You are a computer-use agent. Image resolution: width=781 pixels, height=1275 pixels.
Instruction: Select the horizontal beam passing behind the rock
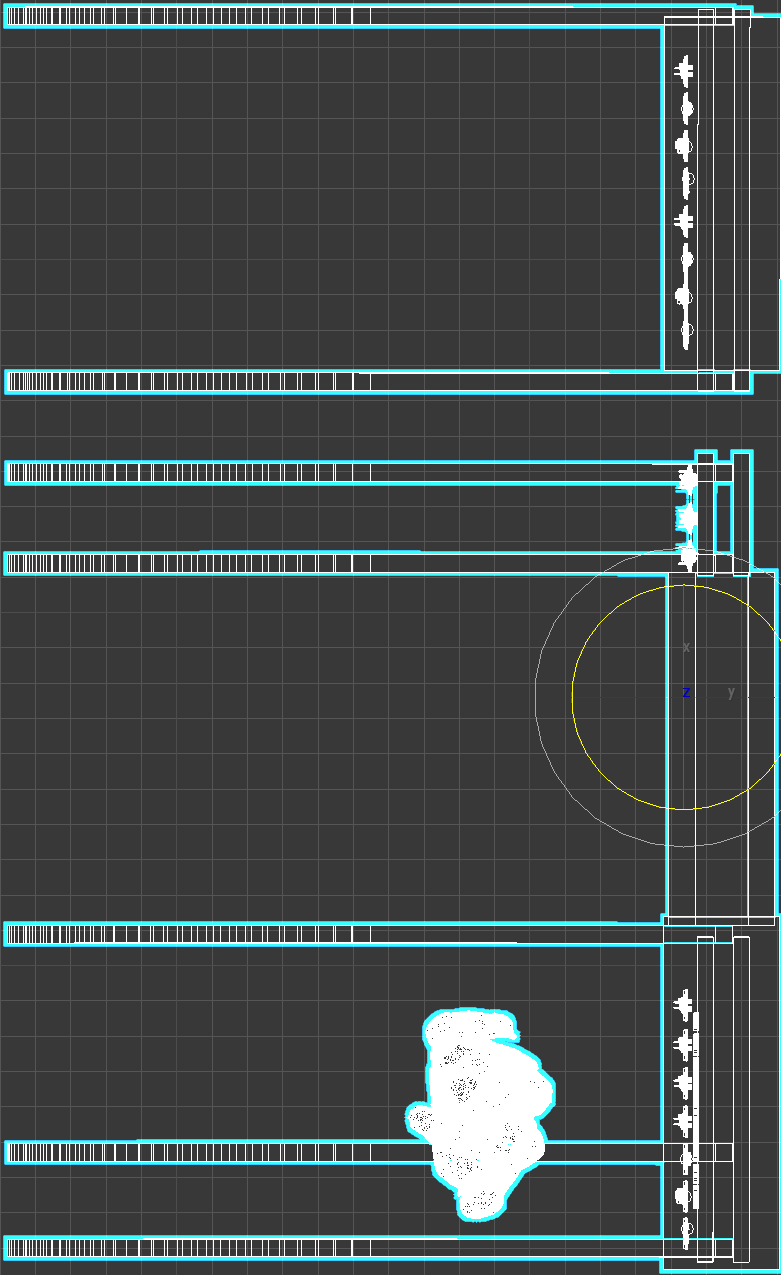coord(200,1152)
